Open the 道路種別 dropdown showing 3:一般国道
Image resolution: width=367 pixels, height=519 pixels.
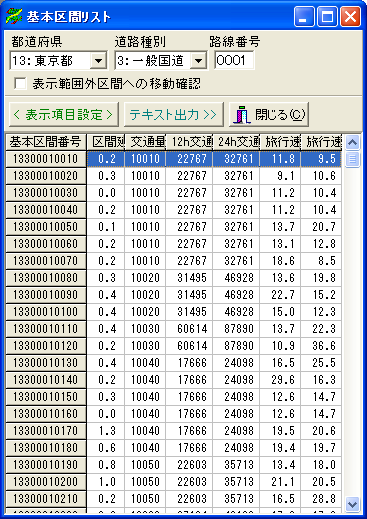(x=198, y=61)
